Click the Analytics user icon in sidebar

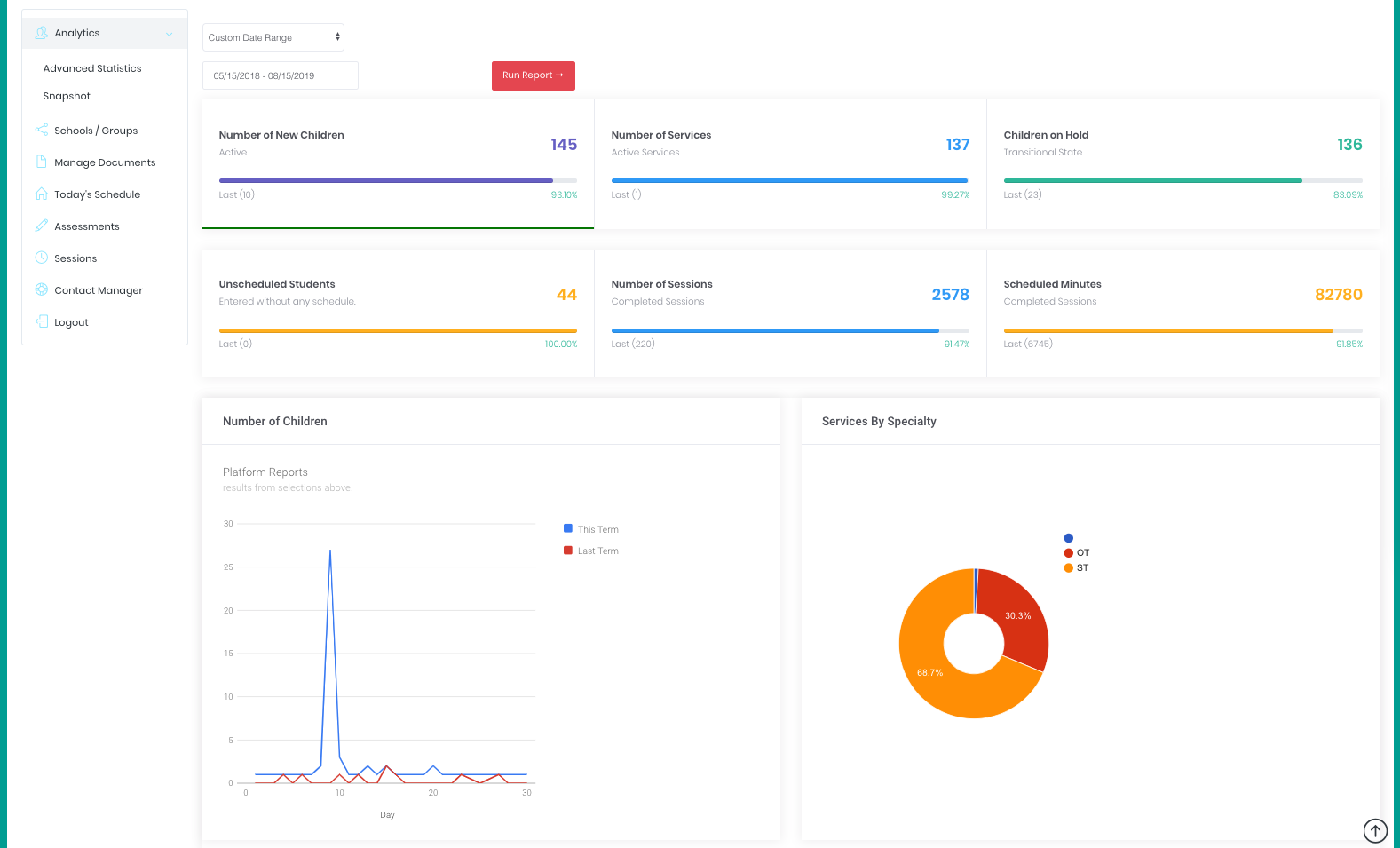coord(41,33)
